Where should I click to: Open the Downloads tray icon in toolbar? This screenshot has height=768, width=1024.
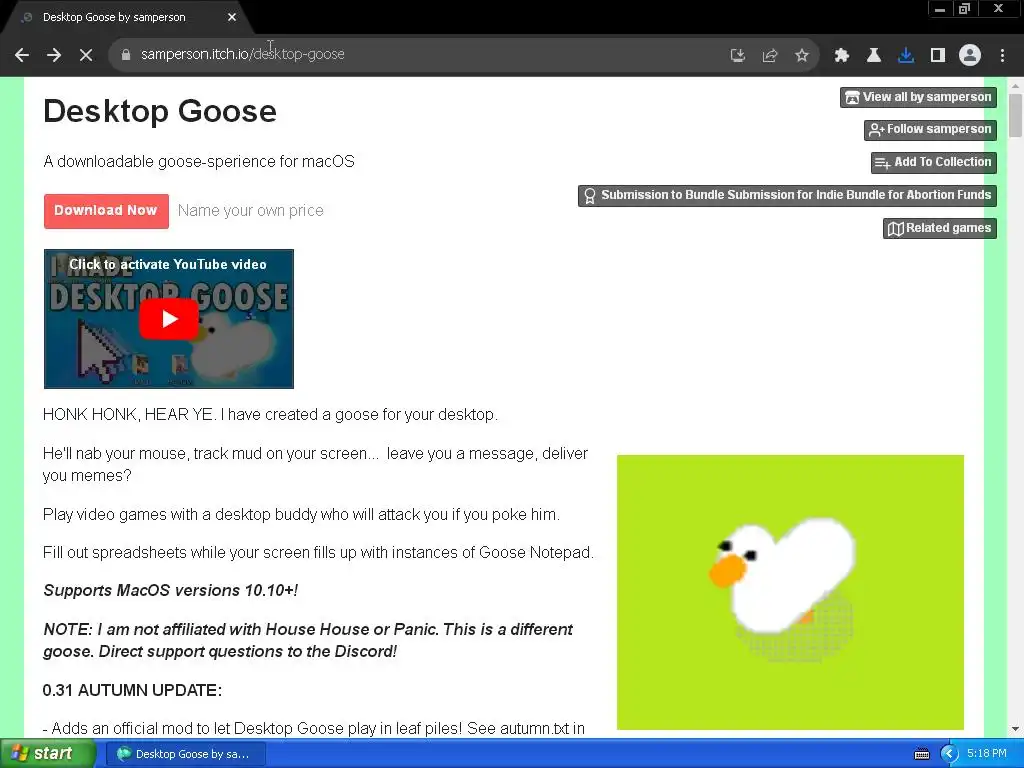906,56
